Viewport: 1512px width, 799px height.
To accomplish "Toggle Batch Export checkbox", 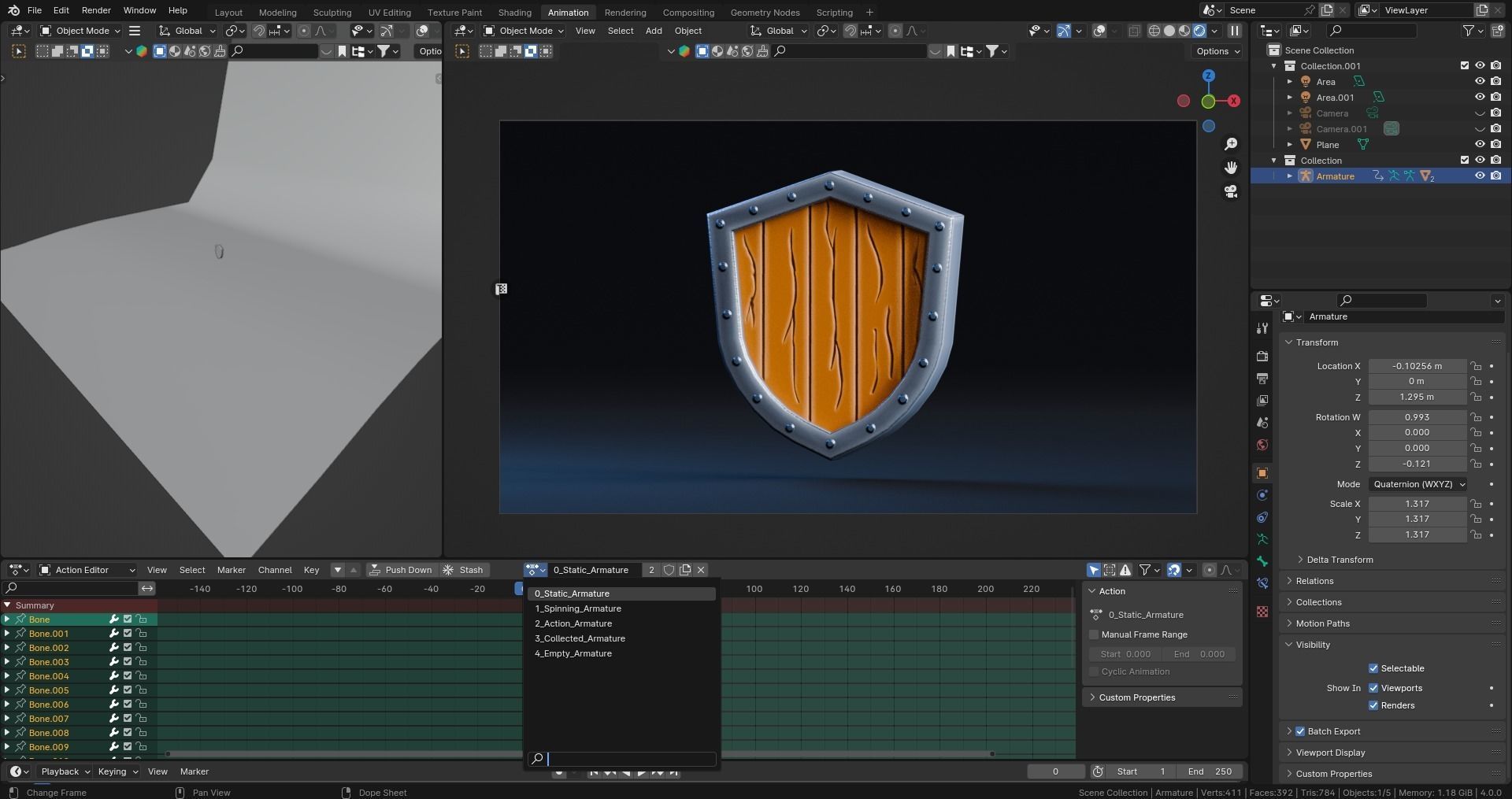I will (1300, 731).
